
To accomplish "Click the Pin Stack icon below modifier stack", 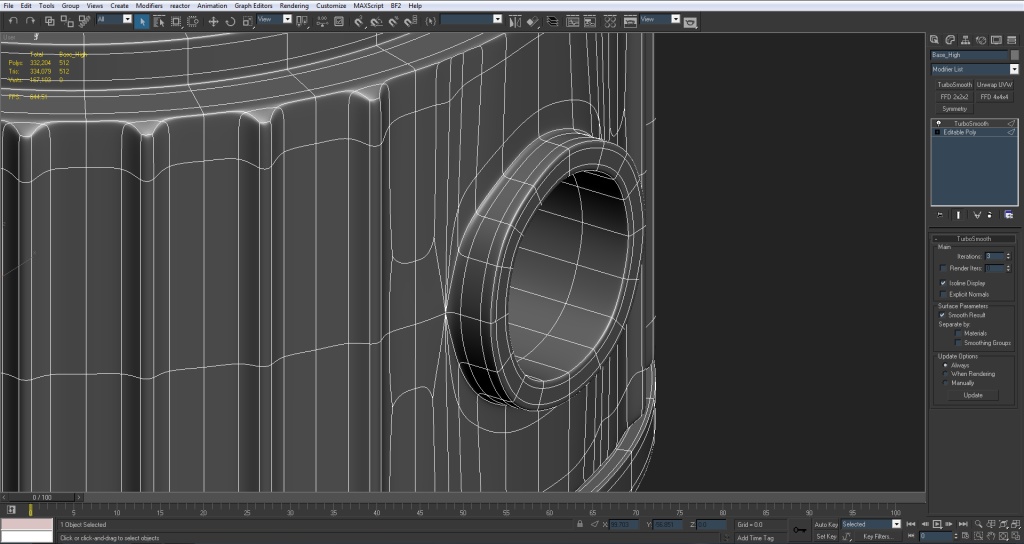I will pyautogui.click(x=940, y=215).
